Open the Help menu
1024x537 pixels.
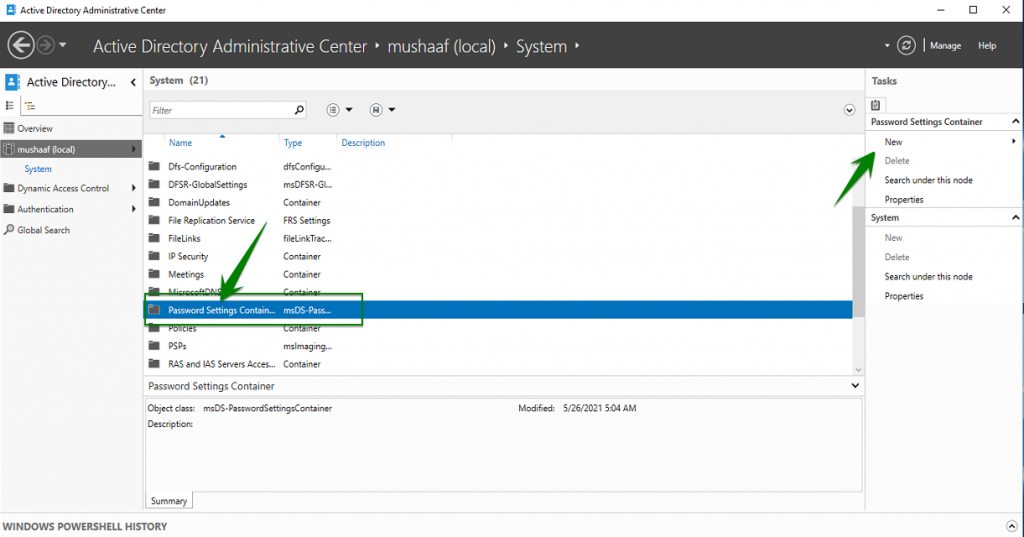(987, 46)
